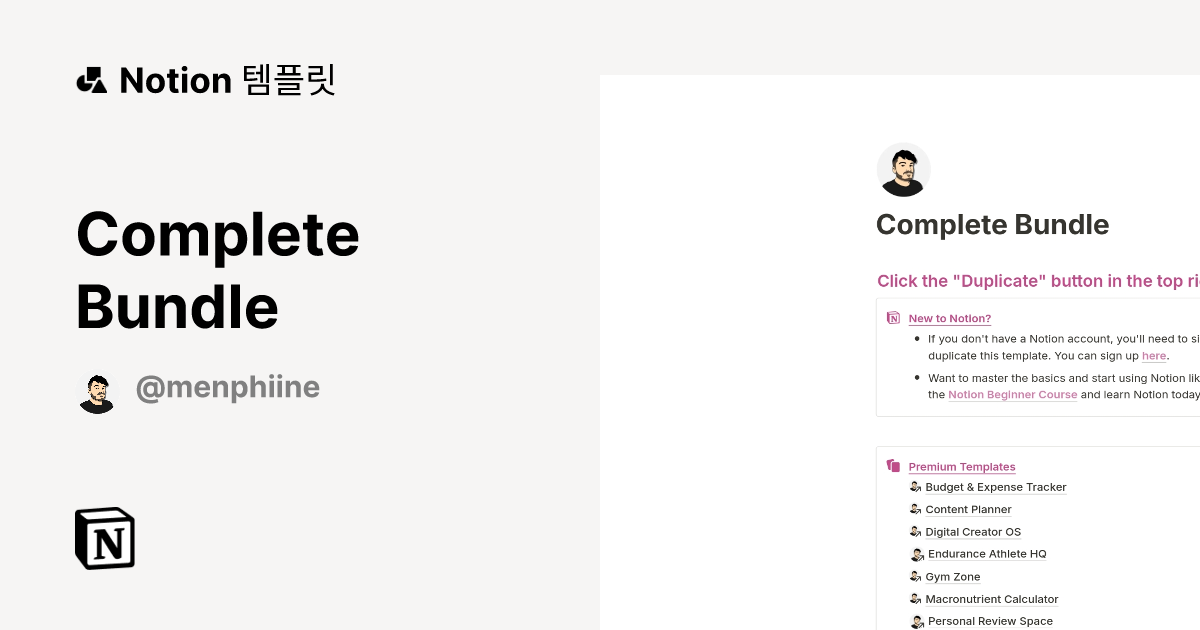Click the Notion 템플릿 logo icon

(91, 80)
